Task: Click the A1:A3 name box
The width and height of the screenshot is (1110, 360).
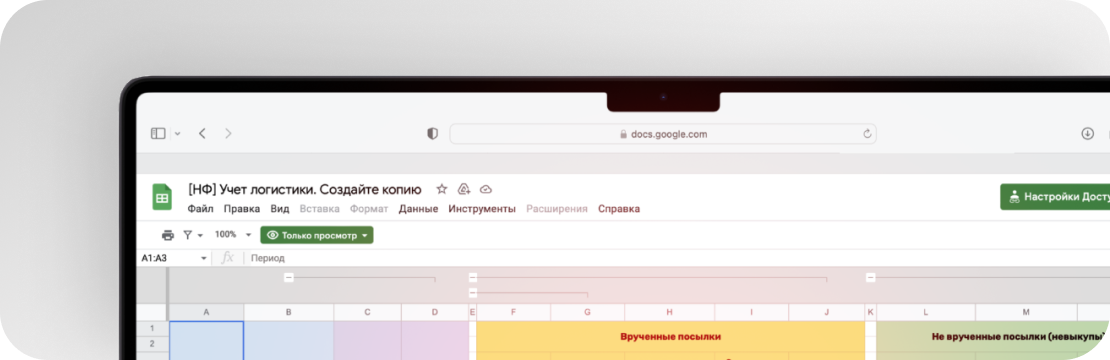Action: click(x=168, y=258)
